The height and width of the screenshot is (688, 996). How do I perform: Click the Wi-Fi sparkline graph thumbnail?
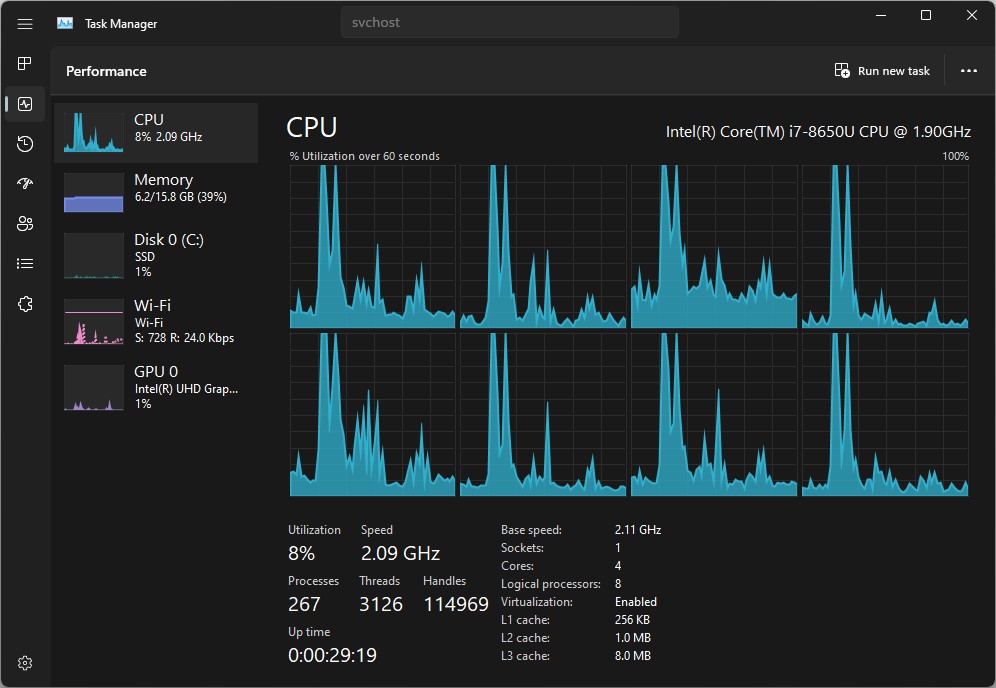pos(93,322)
